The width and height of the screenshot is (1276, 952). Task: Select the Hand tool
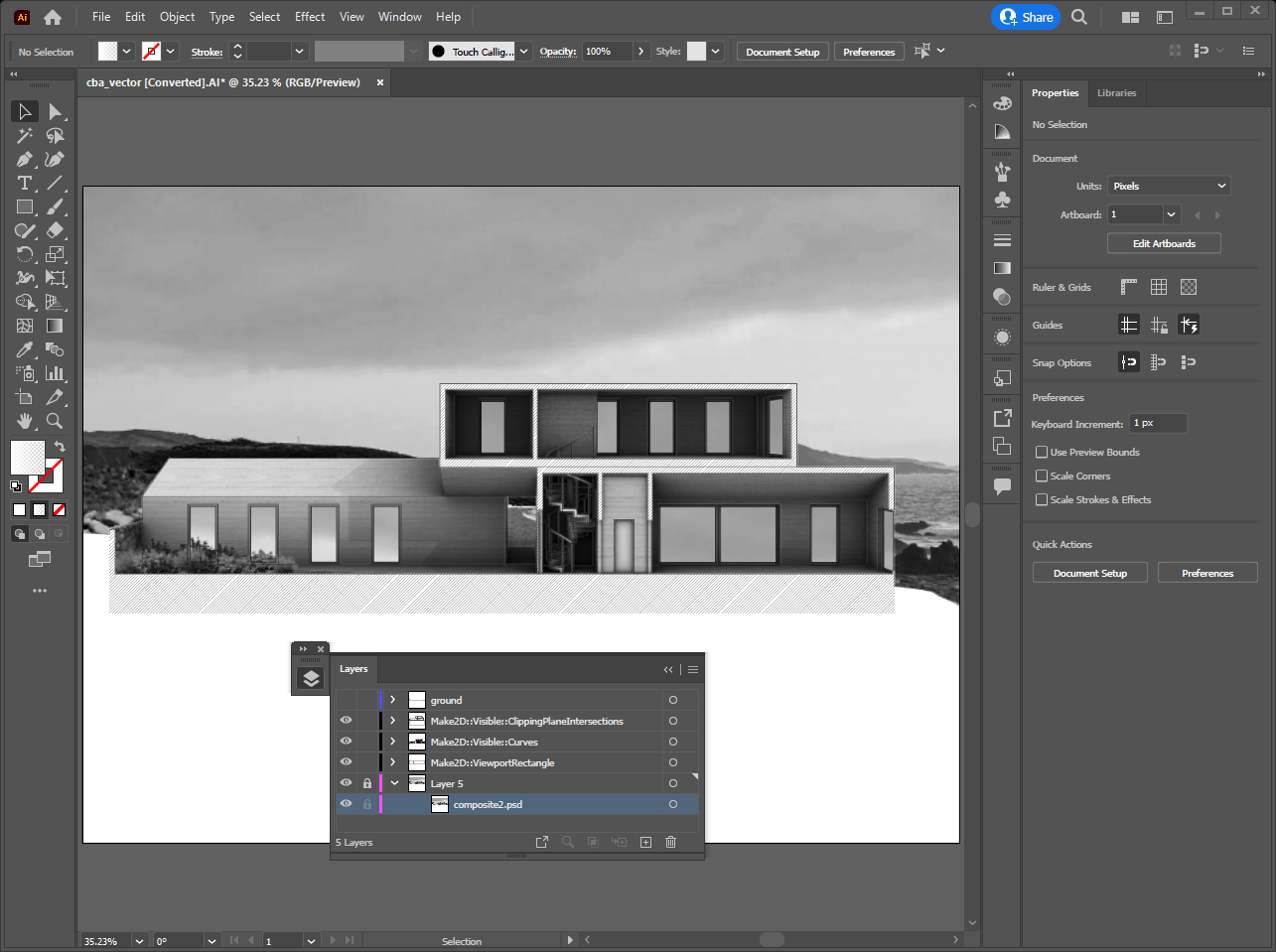click(x=25, y=421)
